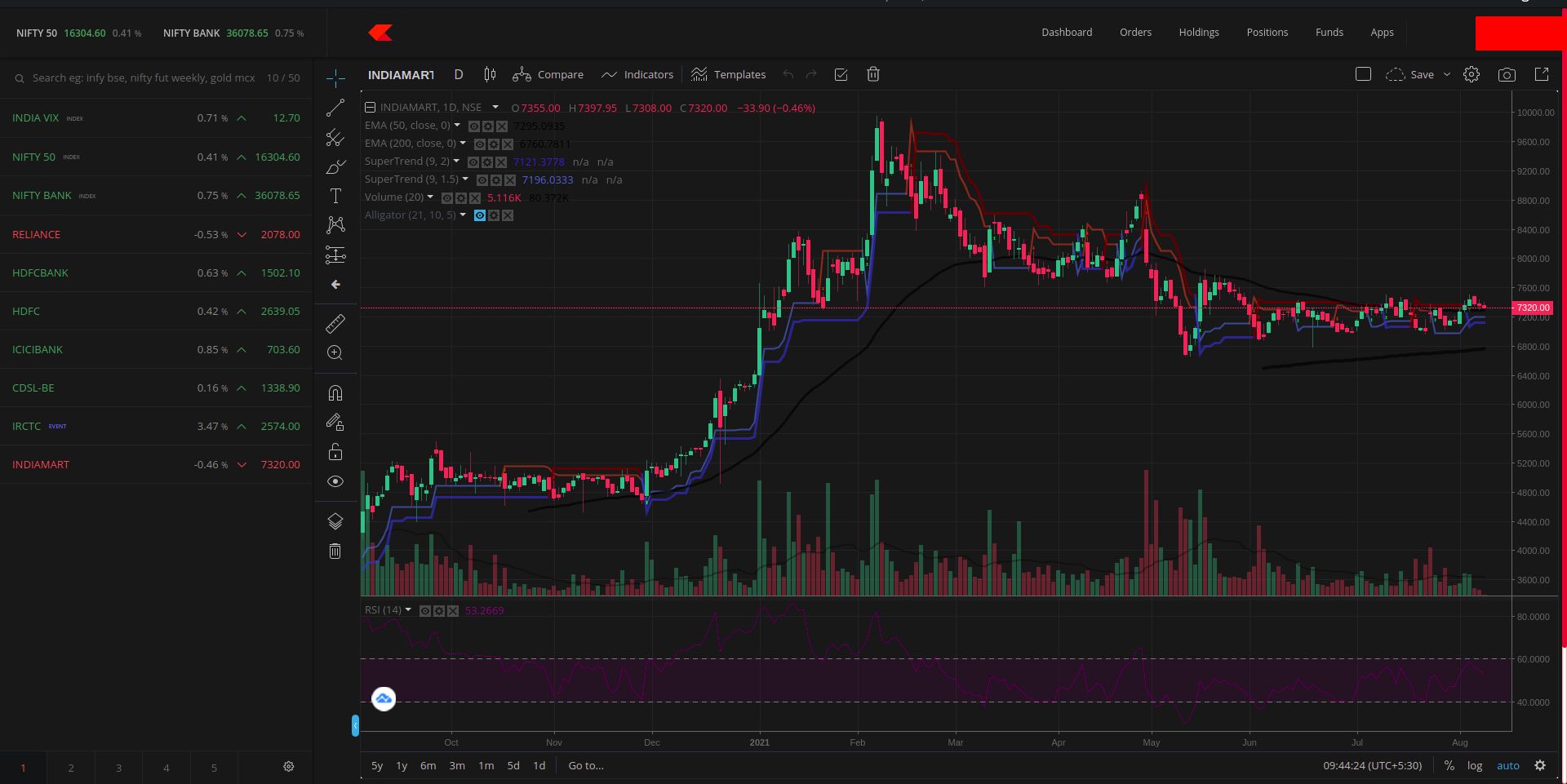Image resolution: width=1567 pixels, height=784 pixels.
Task: Expand Volume (20) dropdown arrow
Action: coord(430,197)
